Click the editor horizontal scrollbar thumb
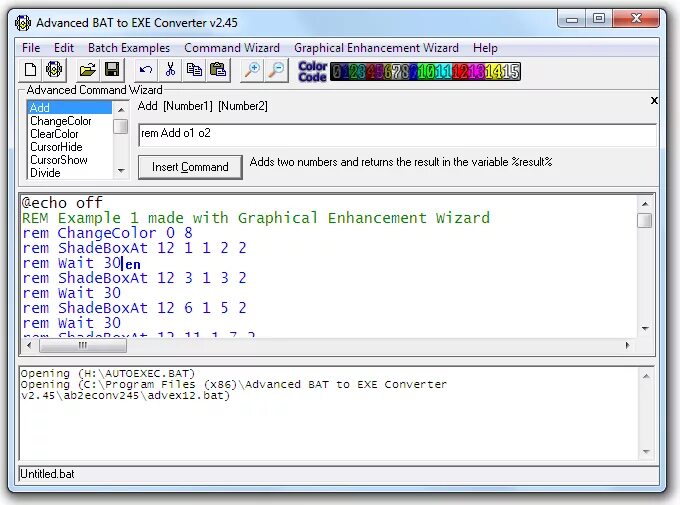Screen dimensions: 680x505 point(83,345)
